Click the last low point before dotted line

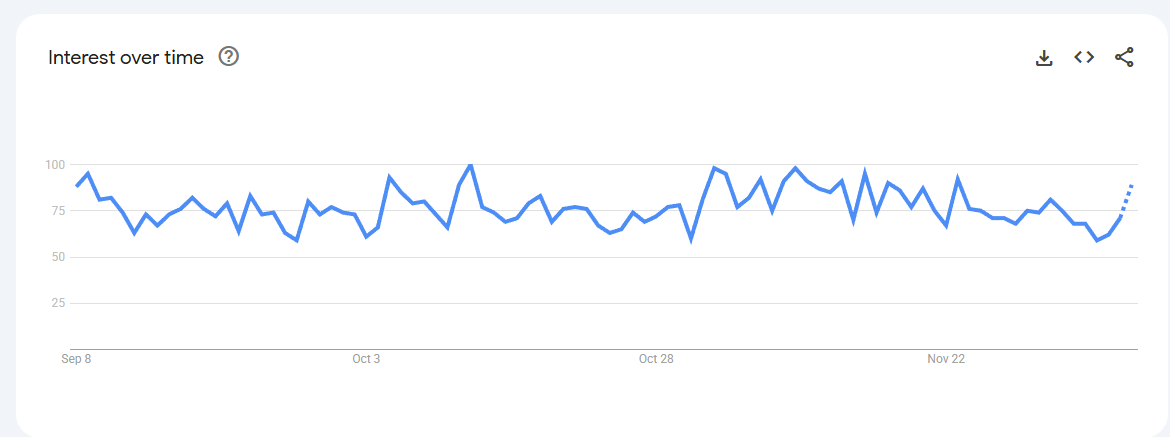[1097, 240]
